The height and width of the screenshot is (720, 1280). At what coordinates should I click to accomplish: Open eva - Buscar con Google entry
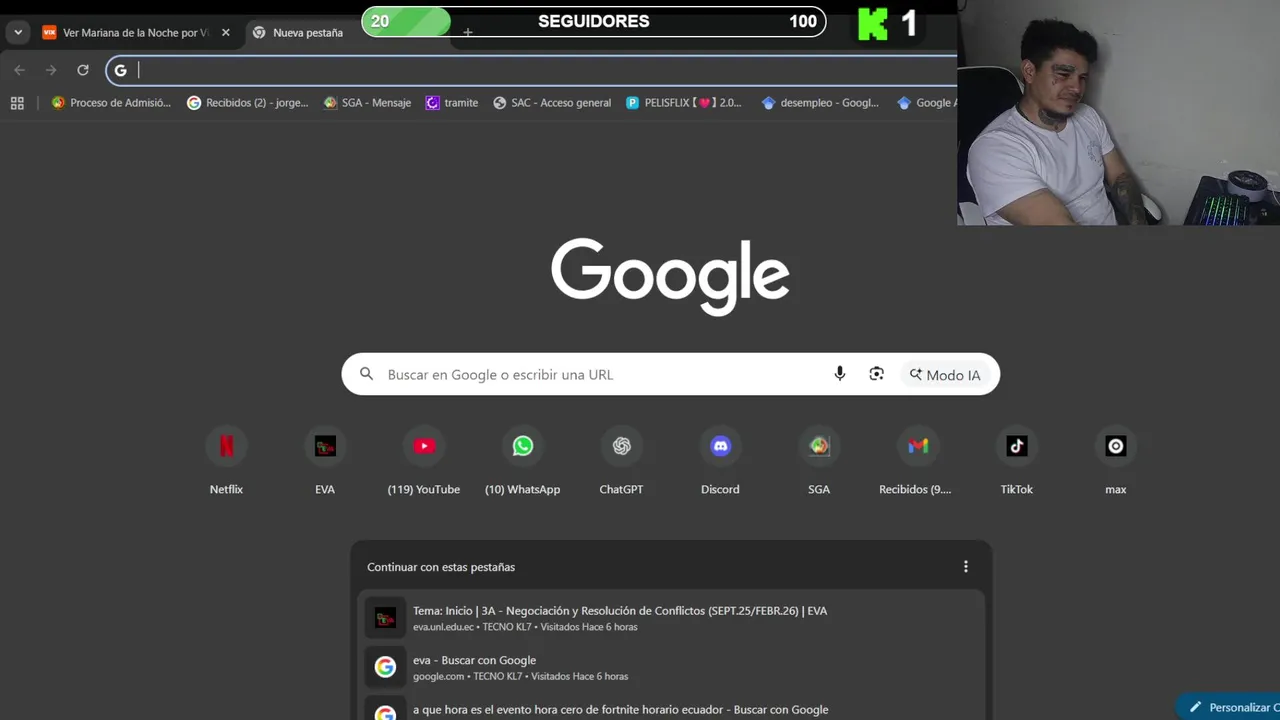(671, 667)
